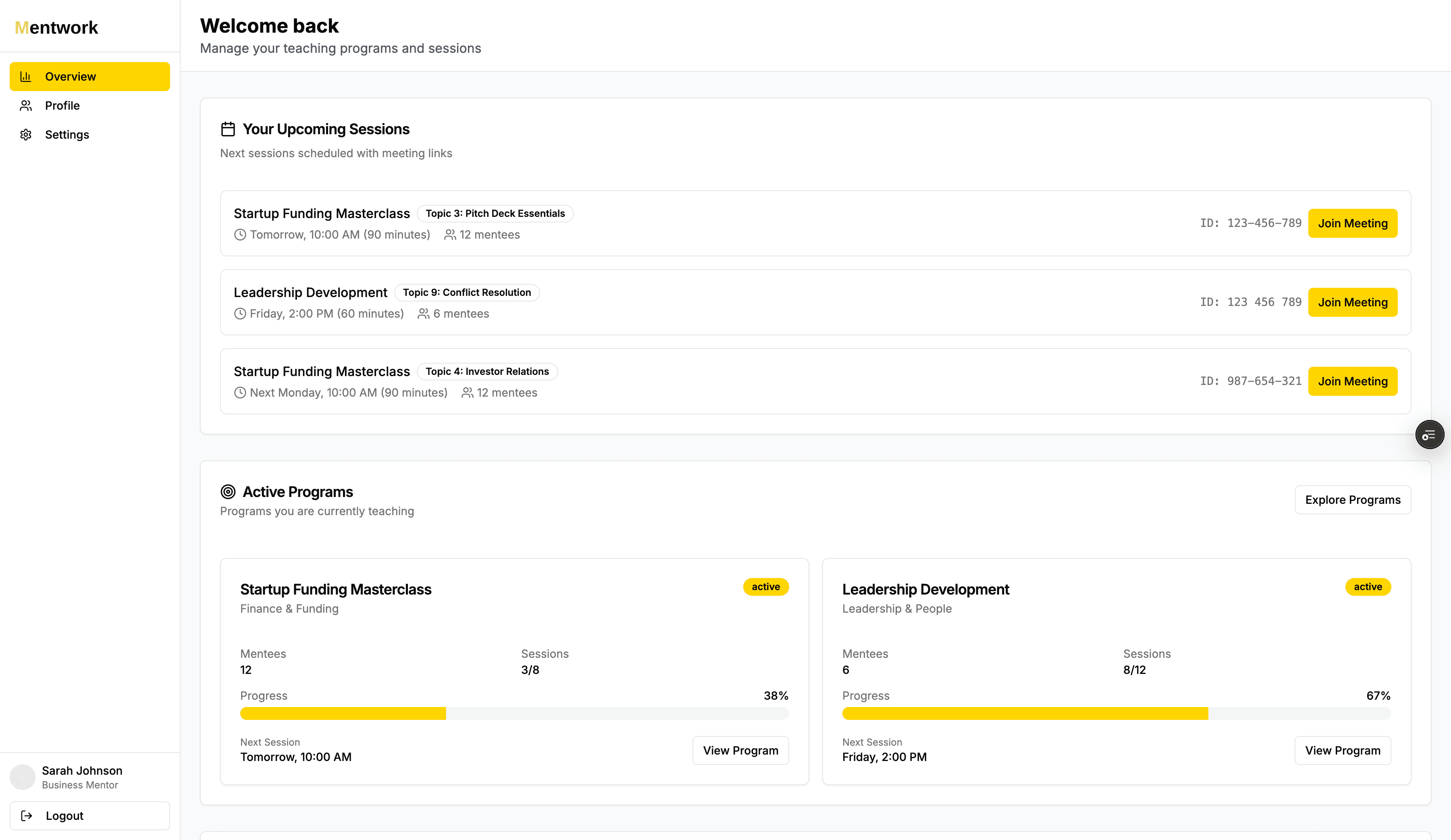1451x840 pixels.
Task: Click the clock icon on Startup Funding Masterclass session
Action: 240,234
